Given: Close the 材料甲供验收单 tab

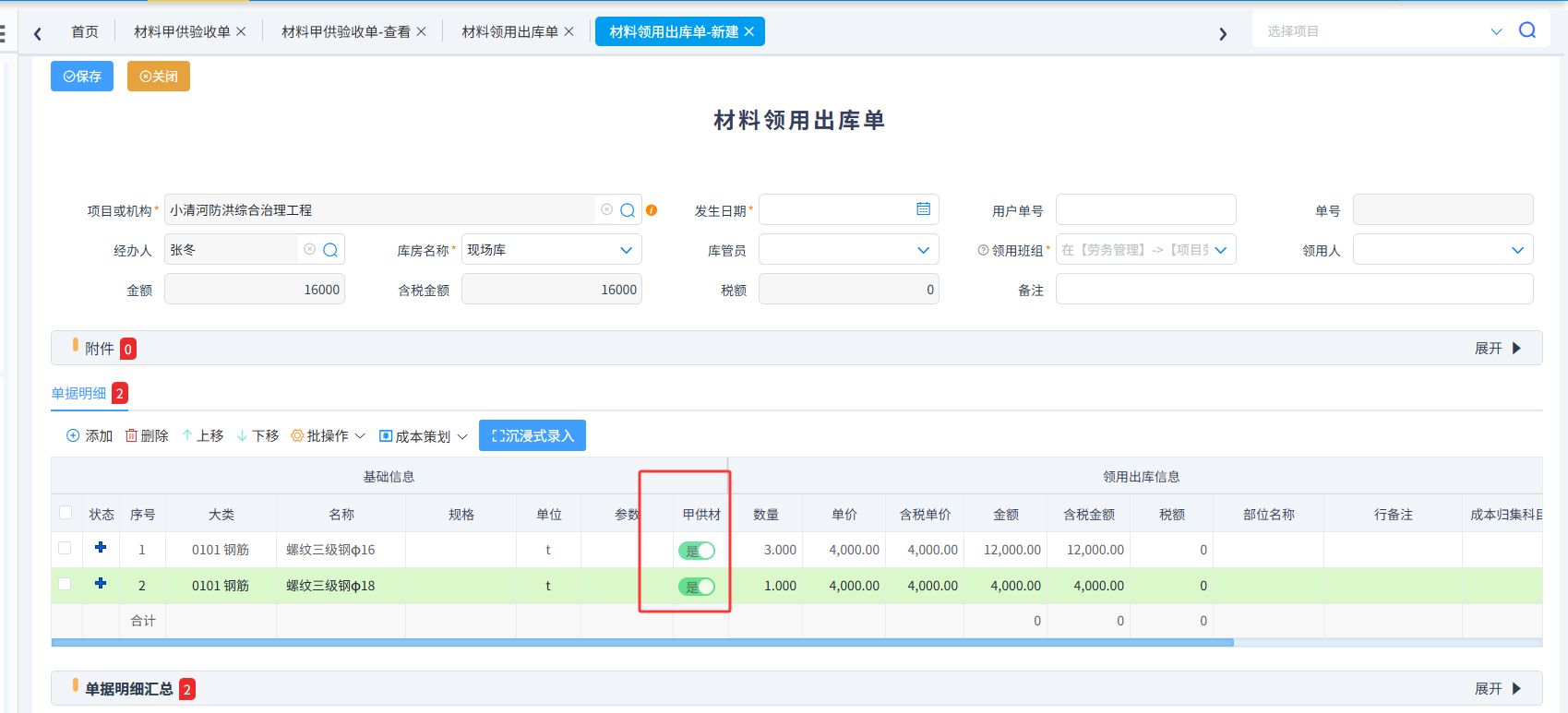Looking at the screenshot, I should (241, 31).
